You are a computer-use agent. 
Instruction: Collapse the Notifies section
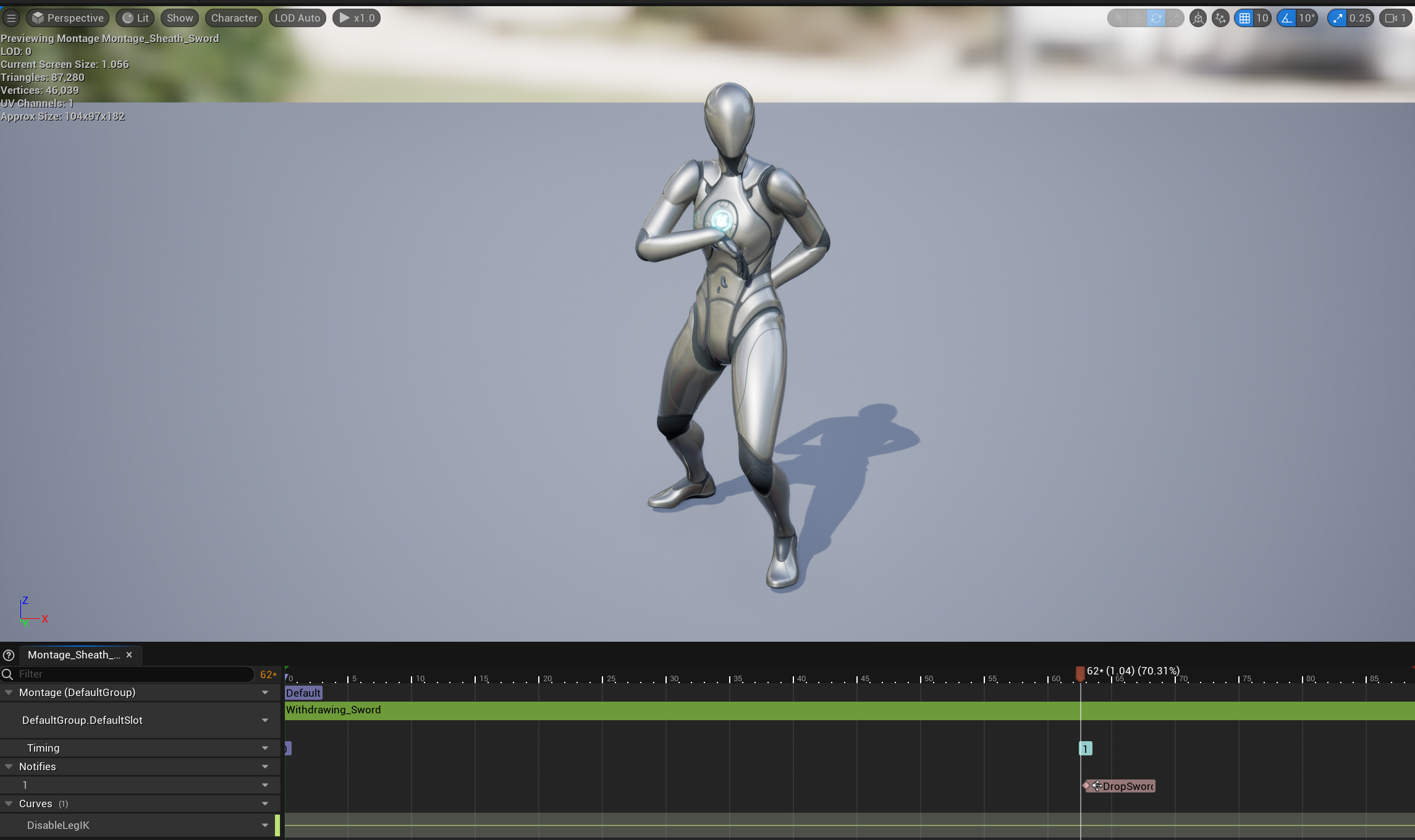(x=9, y=766)
